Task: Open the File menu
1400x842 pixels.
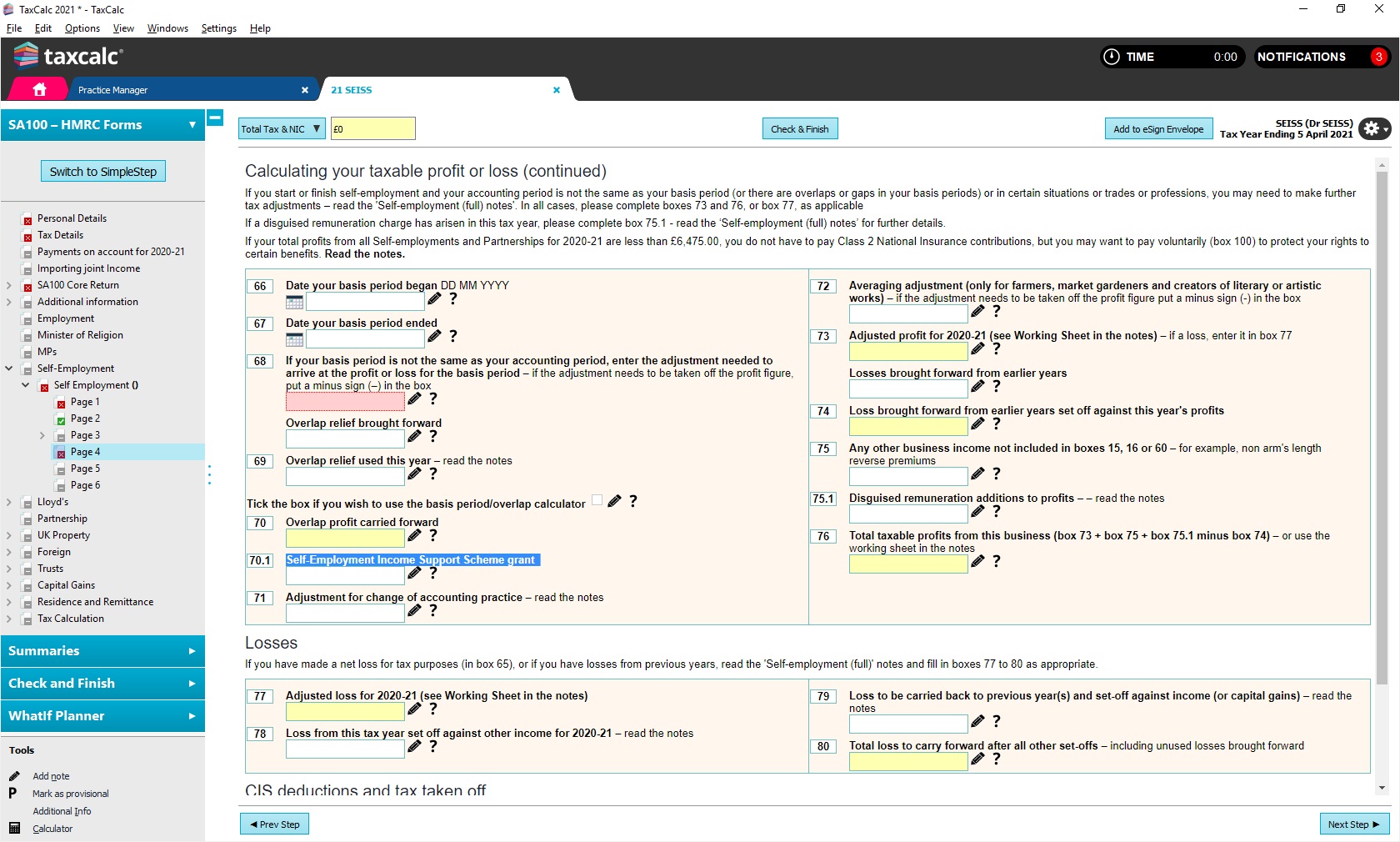Action: (x=14, y=28)
